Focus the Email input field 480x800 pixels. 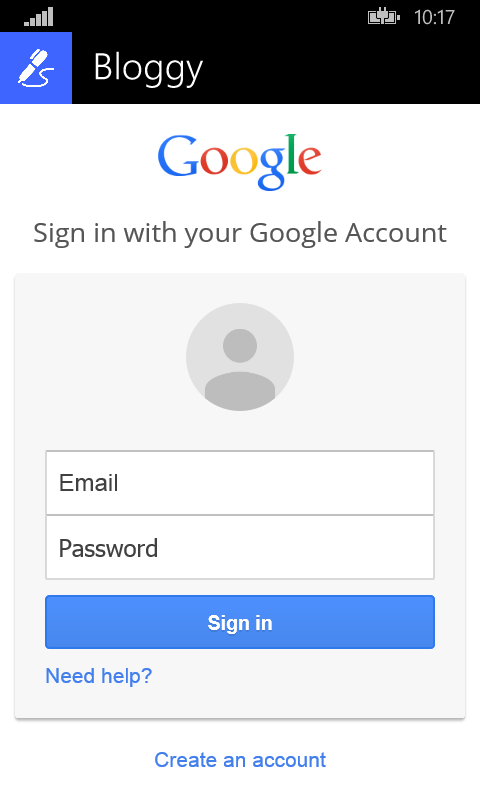[240, 483]
